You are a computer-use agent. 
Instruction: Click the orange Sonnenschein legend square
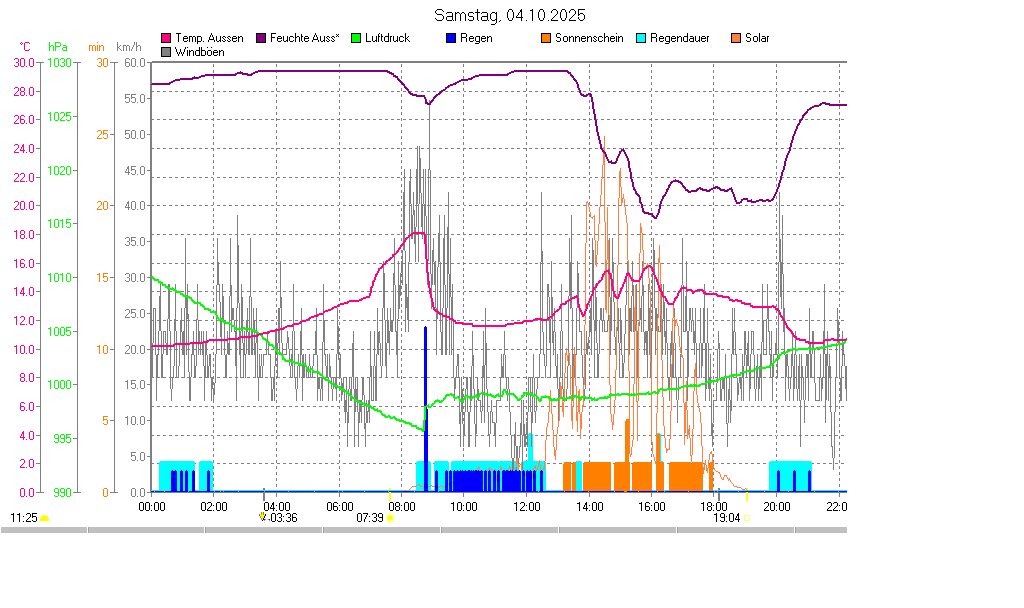(x=546, y=38)
